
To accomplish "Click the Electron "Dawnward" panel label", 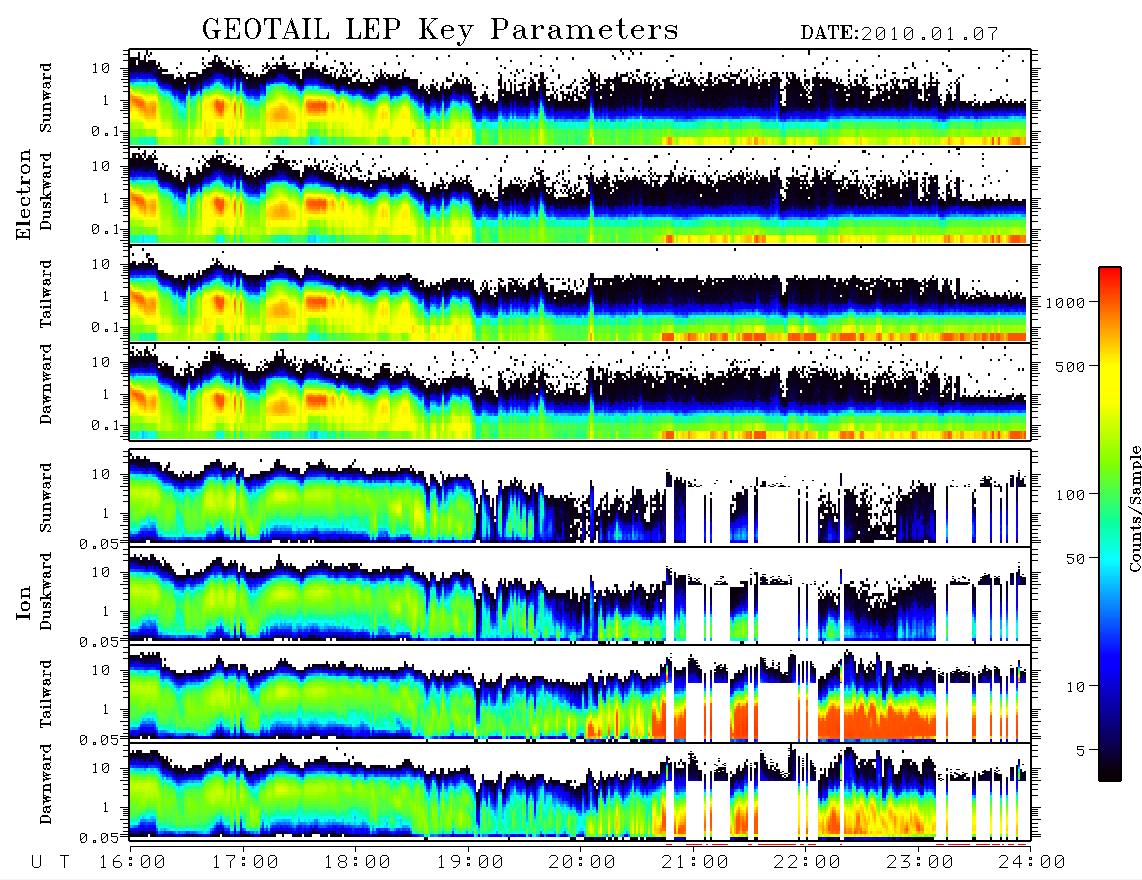I will coord(46,385).
